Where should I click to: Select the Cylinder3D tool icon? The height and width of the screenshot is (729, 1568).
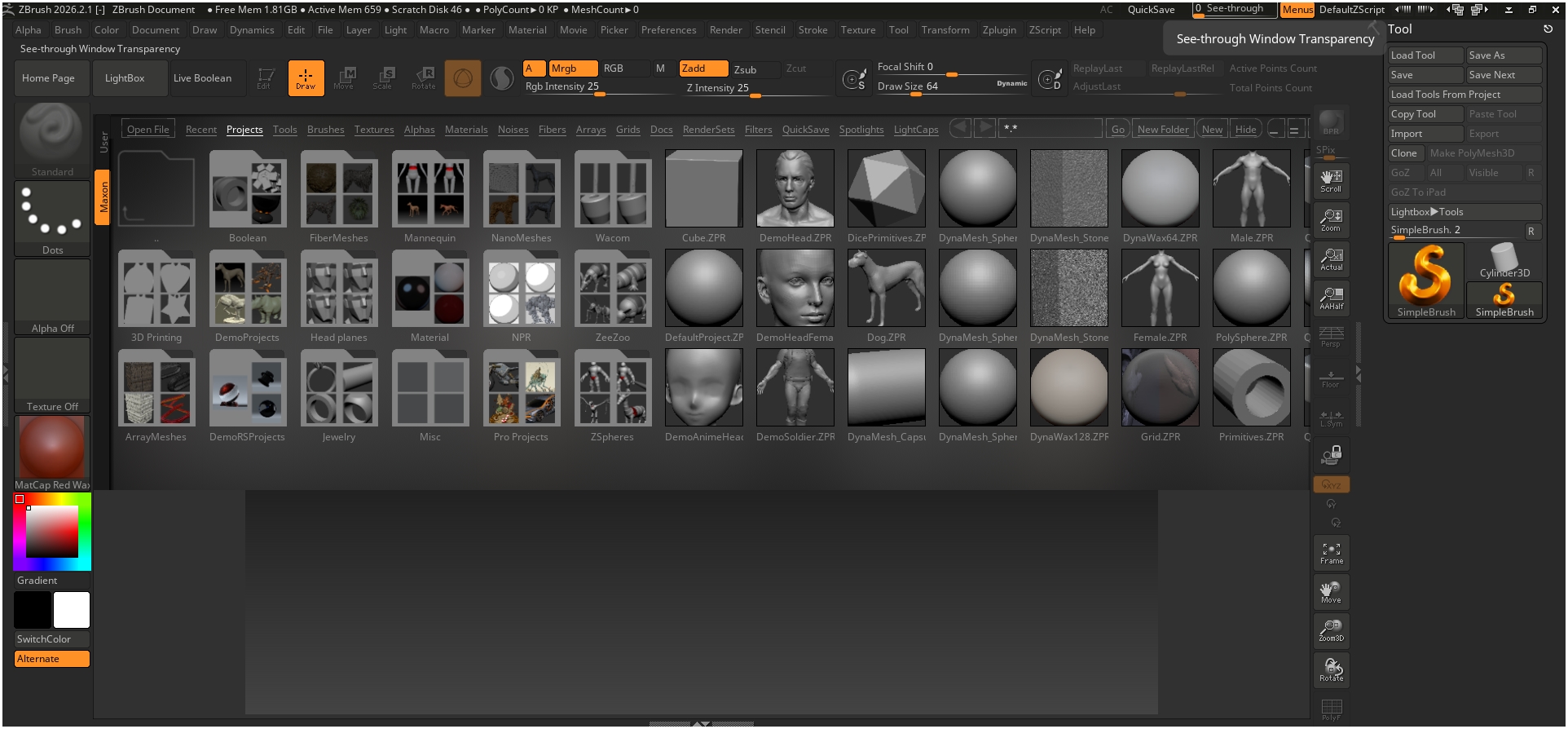[1504, 261]
